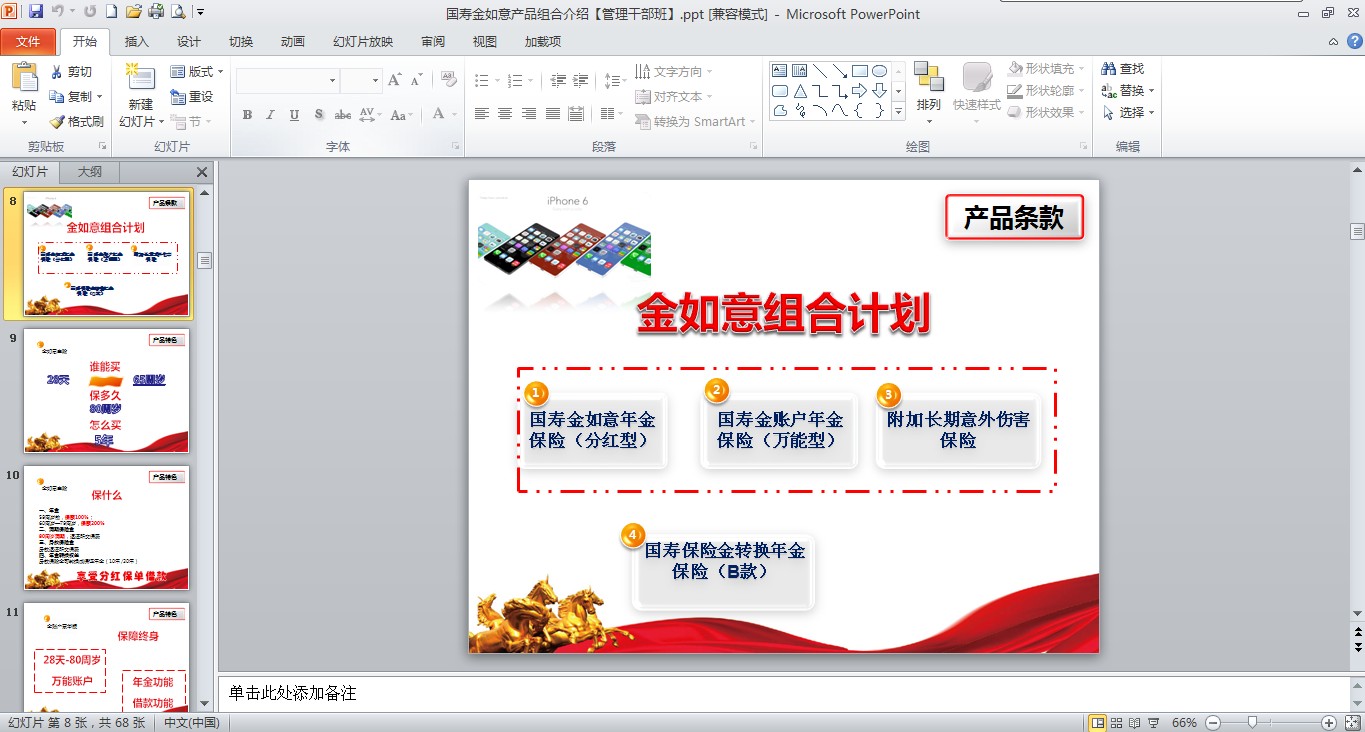Click the zoom out minus button

point(1213,722)
